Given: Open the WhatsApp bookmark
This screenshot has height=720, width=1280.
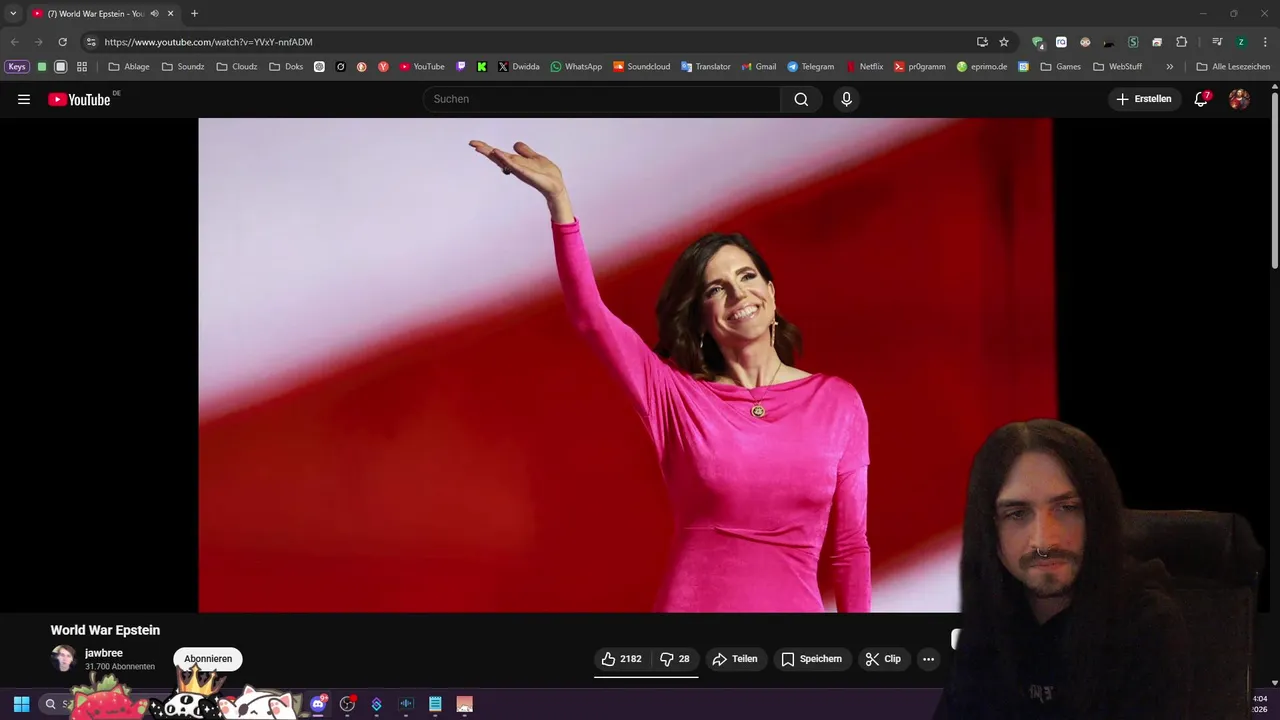Looking at the screenshot, I should click(x=576, y=67).
